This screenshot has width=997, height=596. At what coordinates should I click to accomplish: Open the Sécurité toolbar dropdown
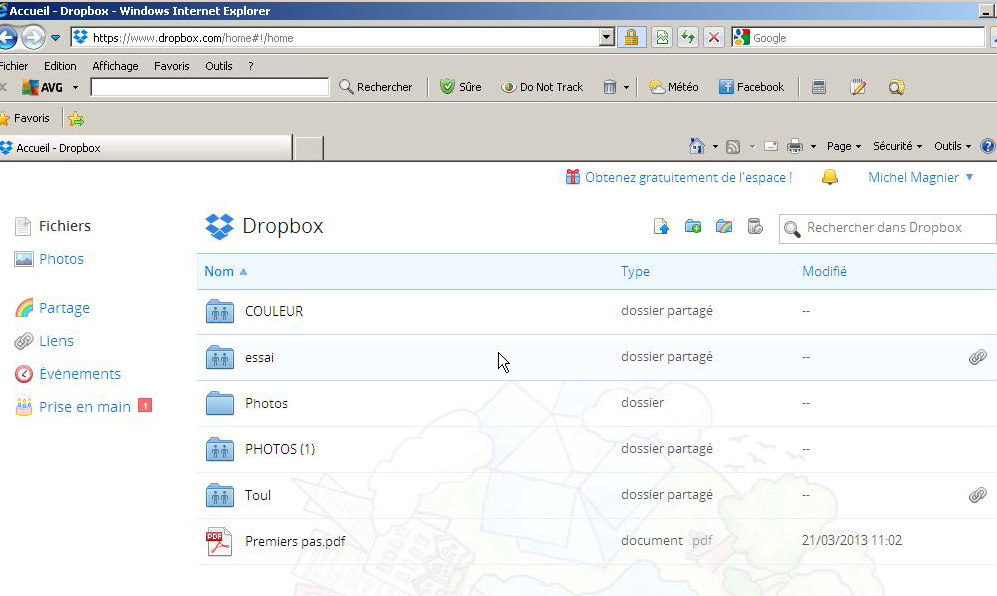point(897,146)
